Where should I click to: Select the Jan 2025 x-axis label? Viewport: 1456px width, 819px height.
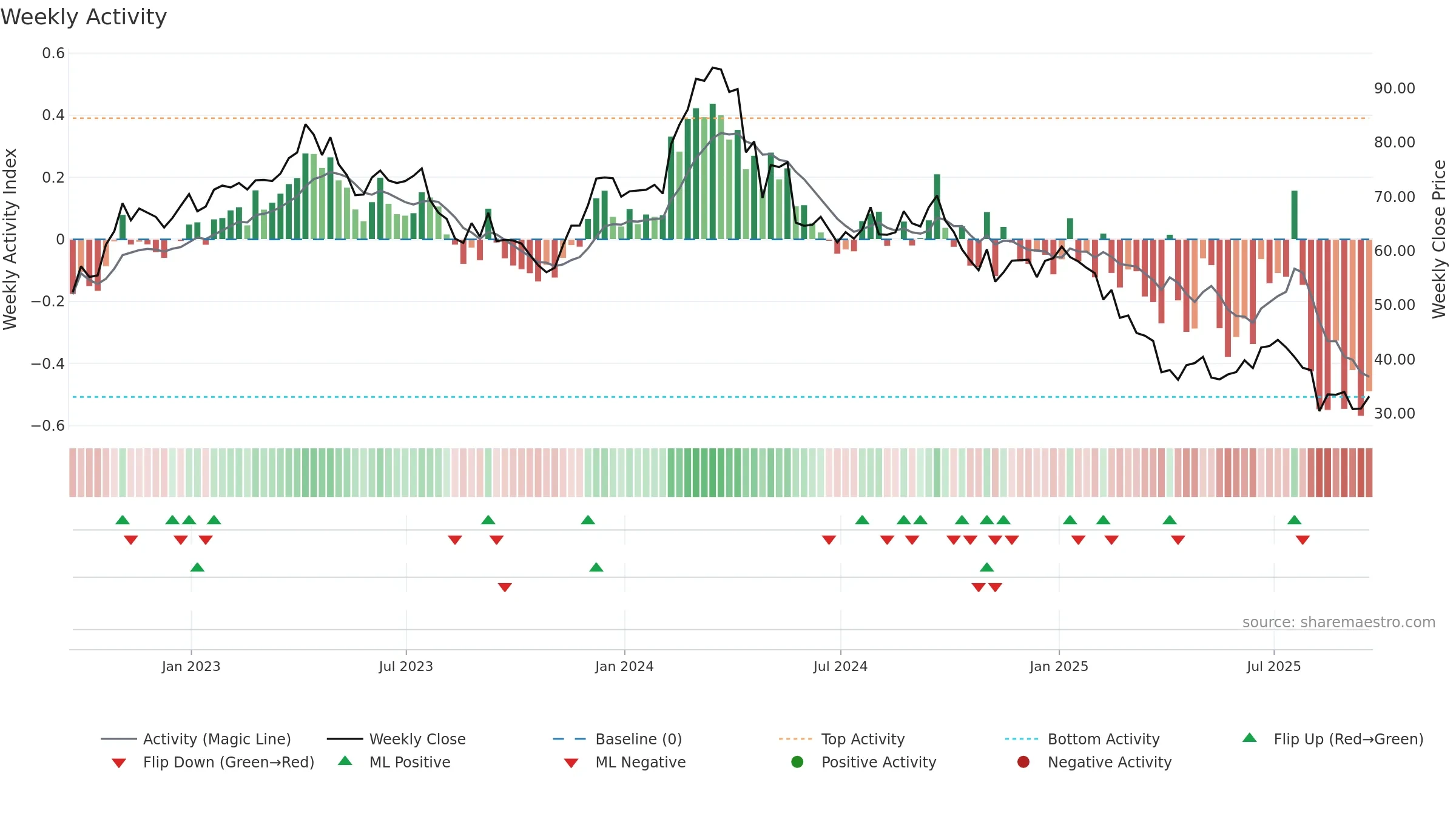(1059, 666)
